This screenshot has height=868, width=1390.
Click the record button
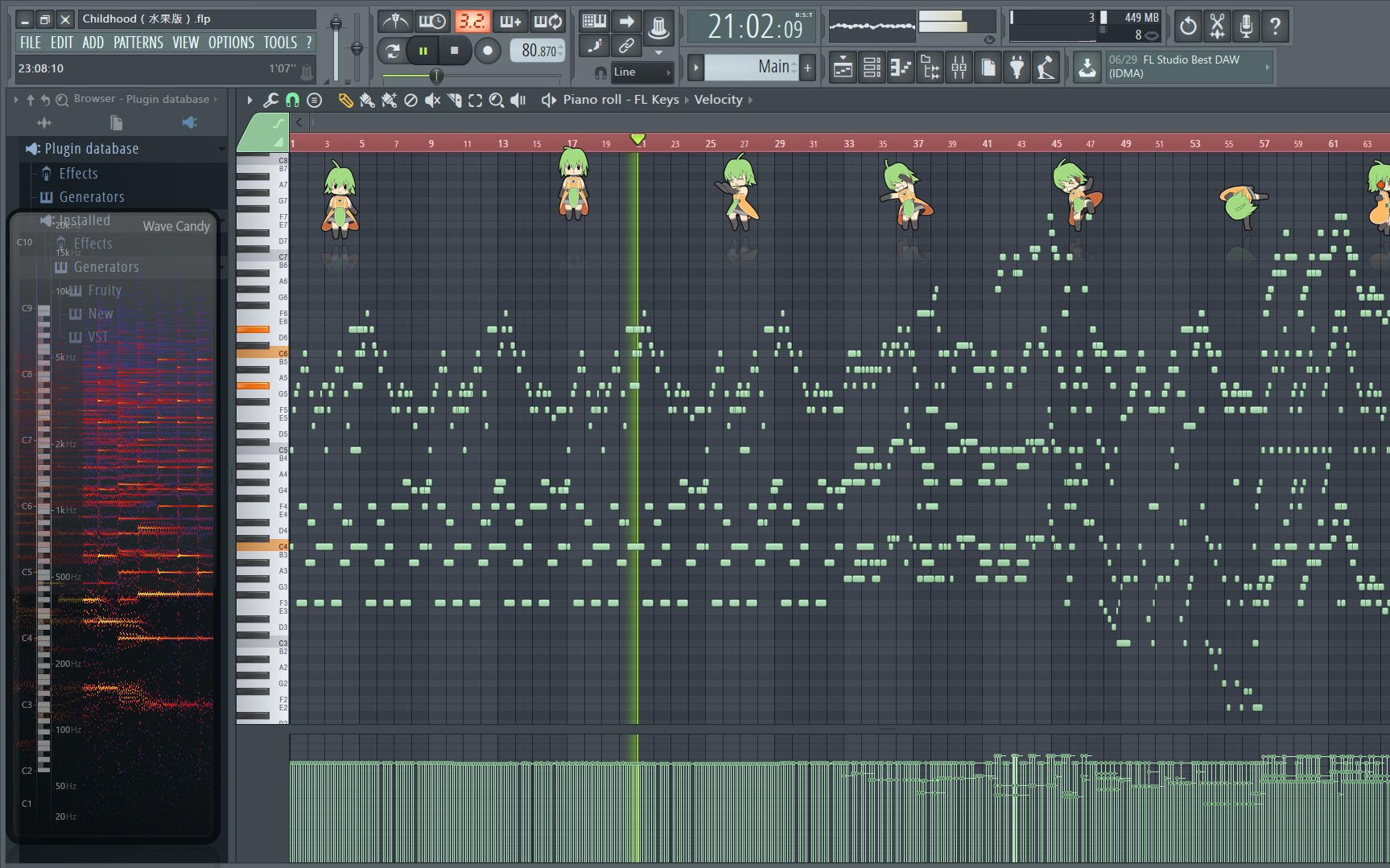[487, 51]
